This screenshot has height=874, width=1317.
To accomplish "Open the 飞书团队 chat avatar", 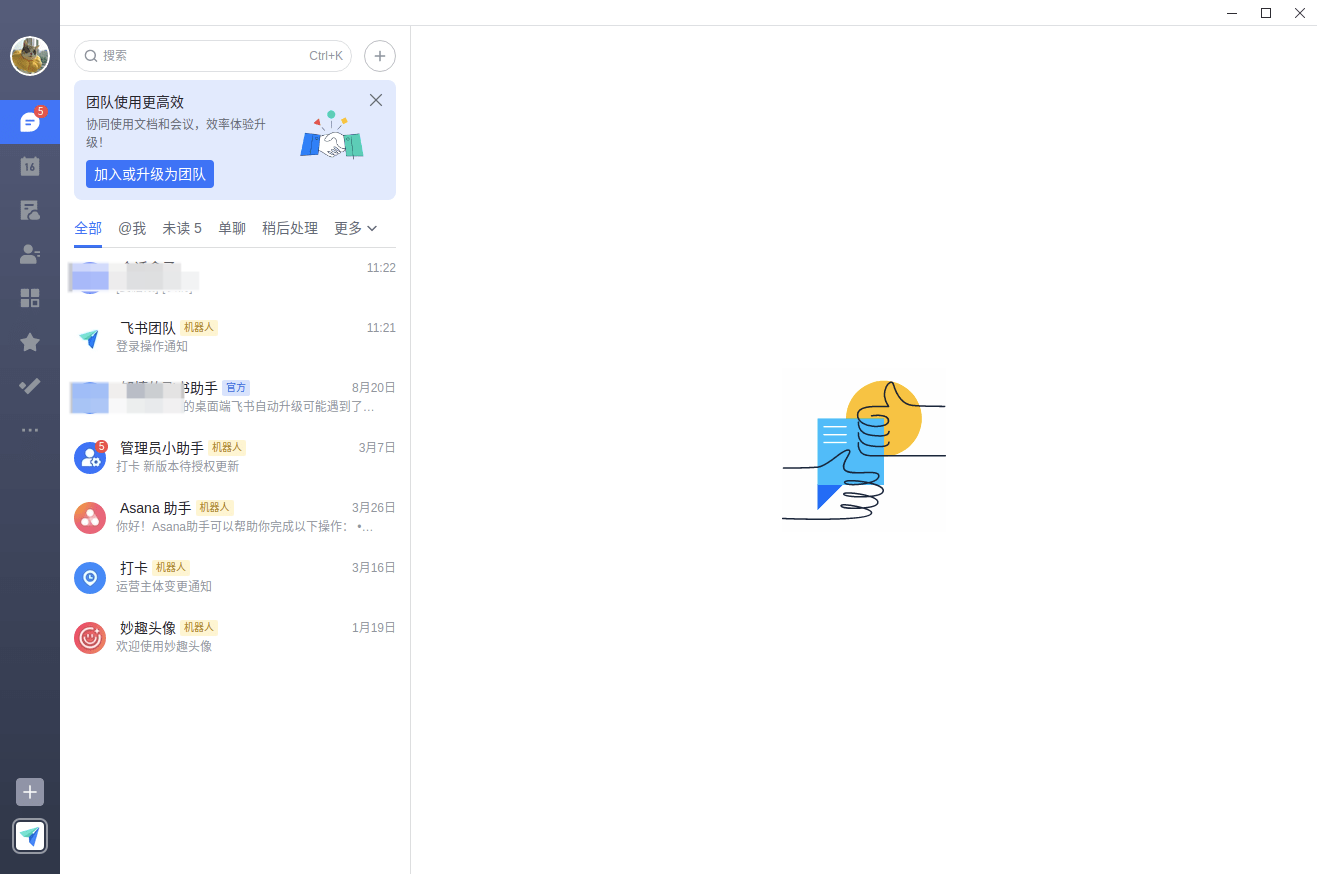I will click(x=90, y=338).
